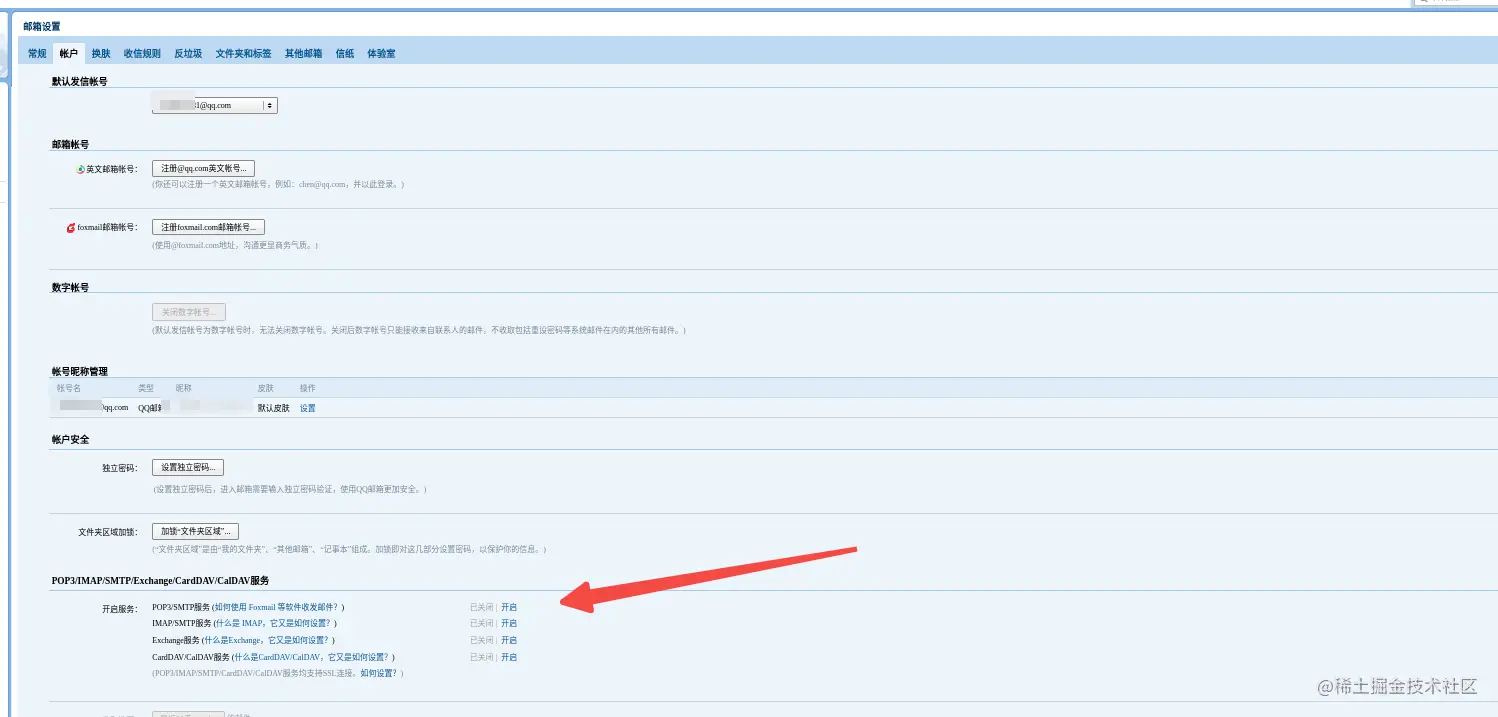Click the 操作 column header

pos(308,388)
